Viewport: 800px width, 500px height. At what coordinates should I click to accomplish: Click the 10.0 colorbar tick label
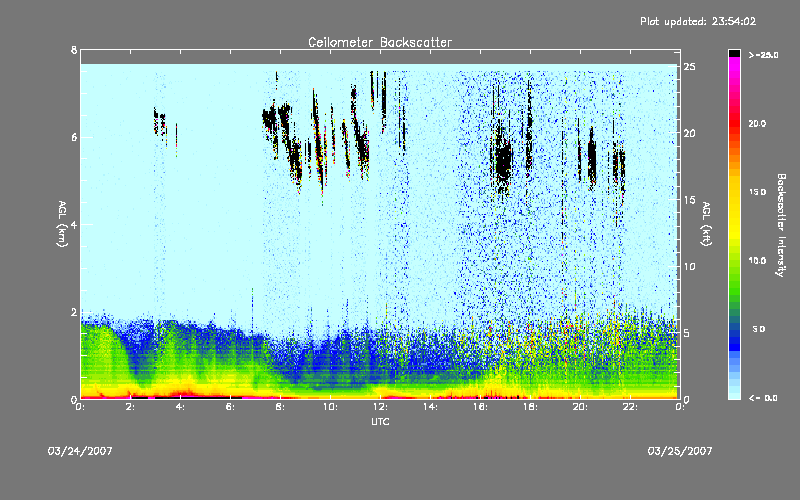757,261
